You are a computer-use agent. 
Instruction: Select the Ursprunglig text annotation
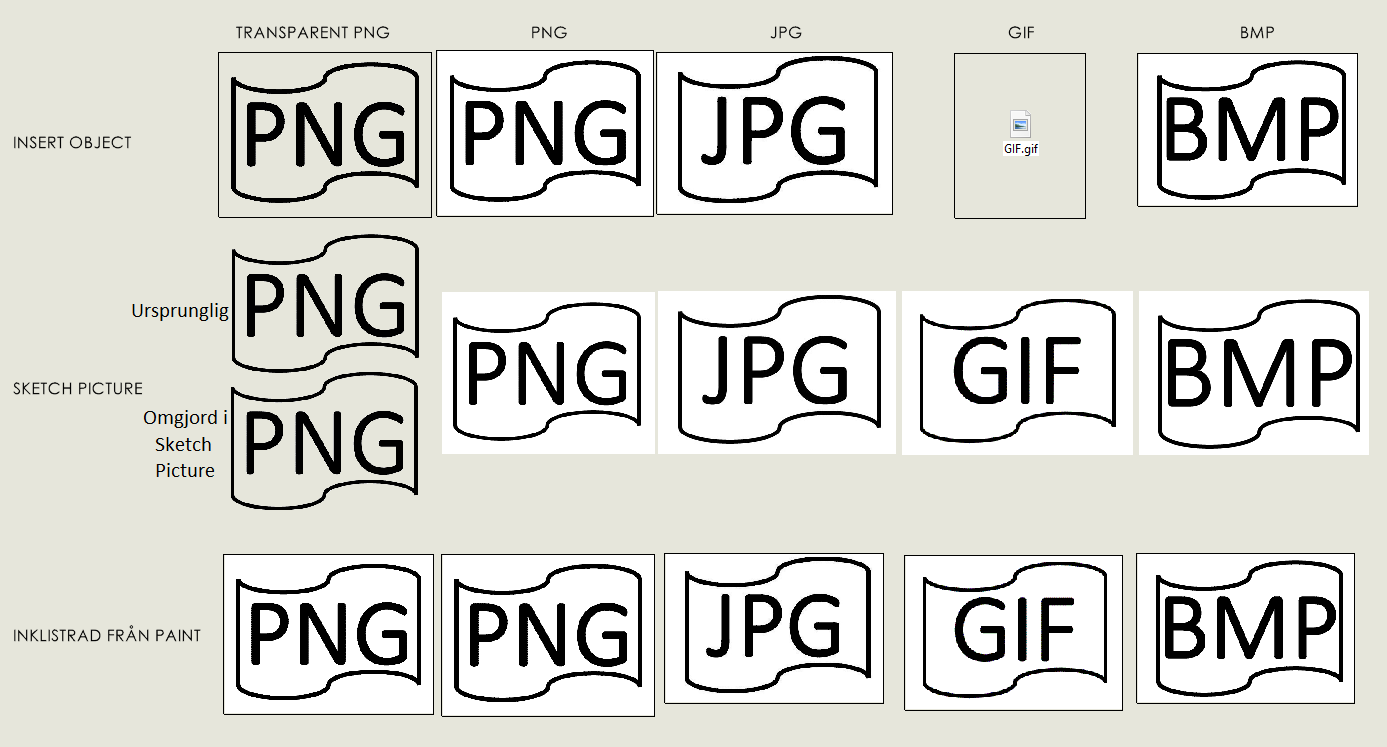coord(180,311)
